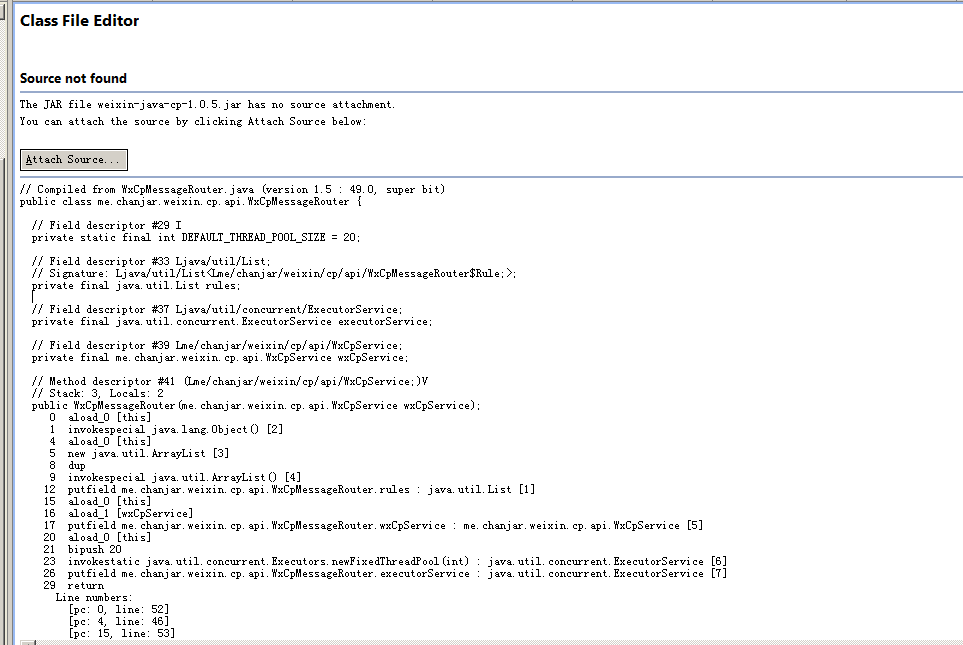Click the 'Compiled from WxCpMessageRouter.java' comment line
963x645 pixels.
[x=232, y=189]
